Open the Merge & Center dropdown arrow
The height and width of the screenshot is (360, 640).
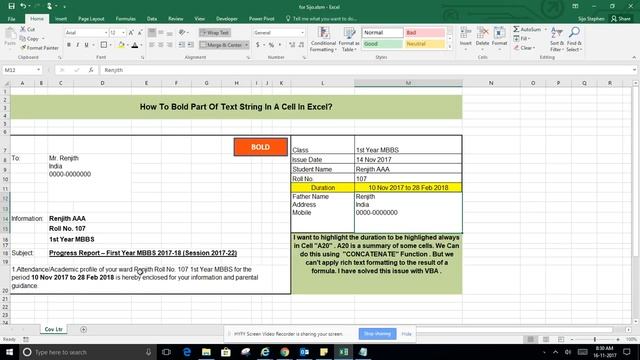point(247,45)
